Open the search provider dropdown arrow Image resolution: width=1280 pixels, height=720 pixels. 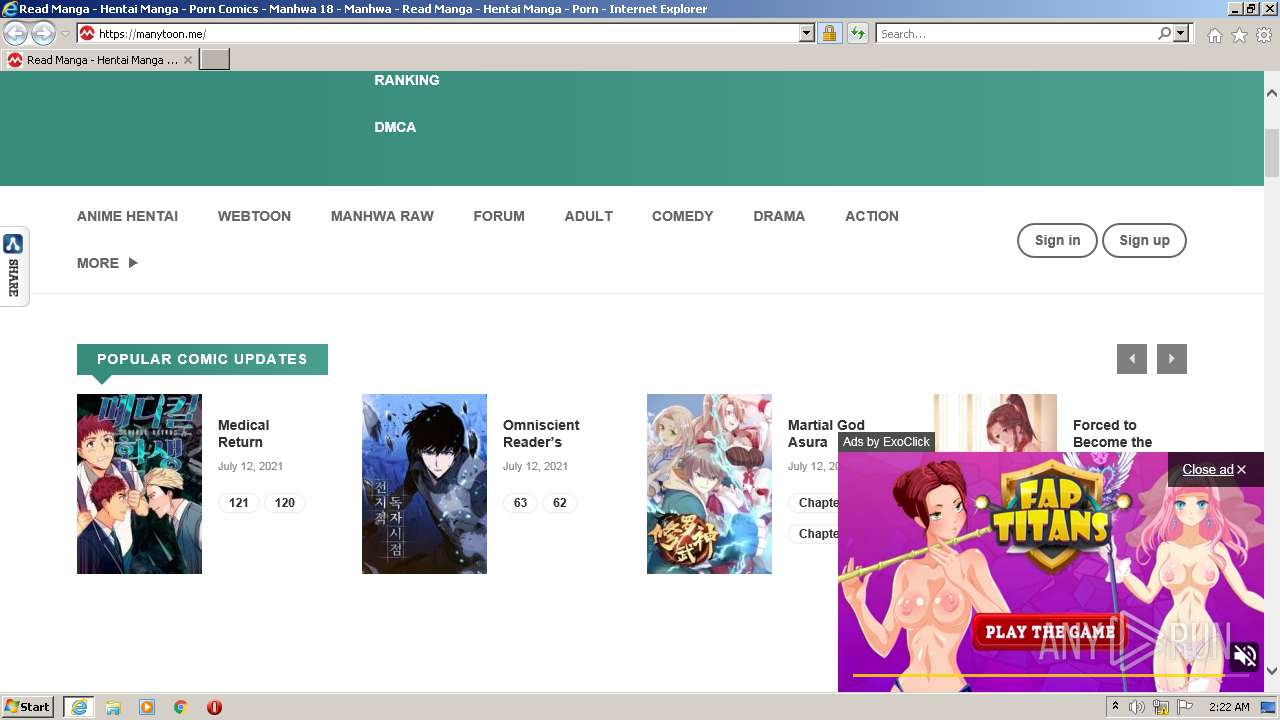pos(1181,34)
